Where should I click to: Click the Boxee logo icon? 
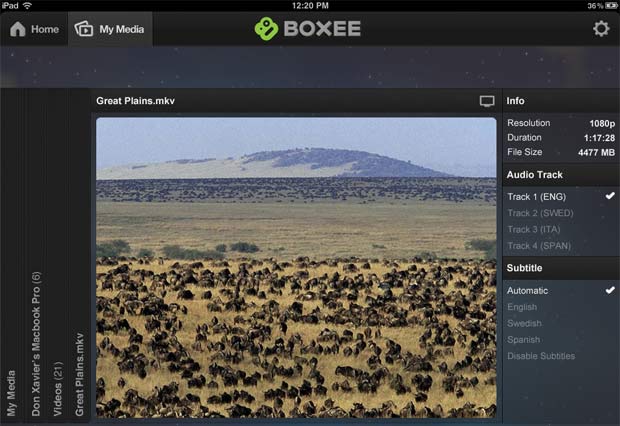point(266,28)
